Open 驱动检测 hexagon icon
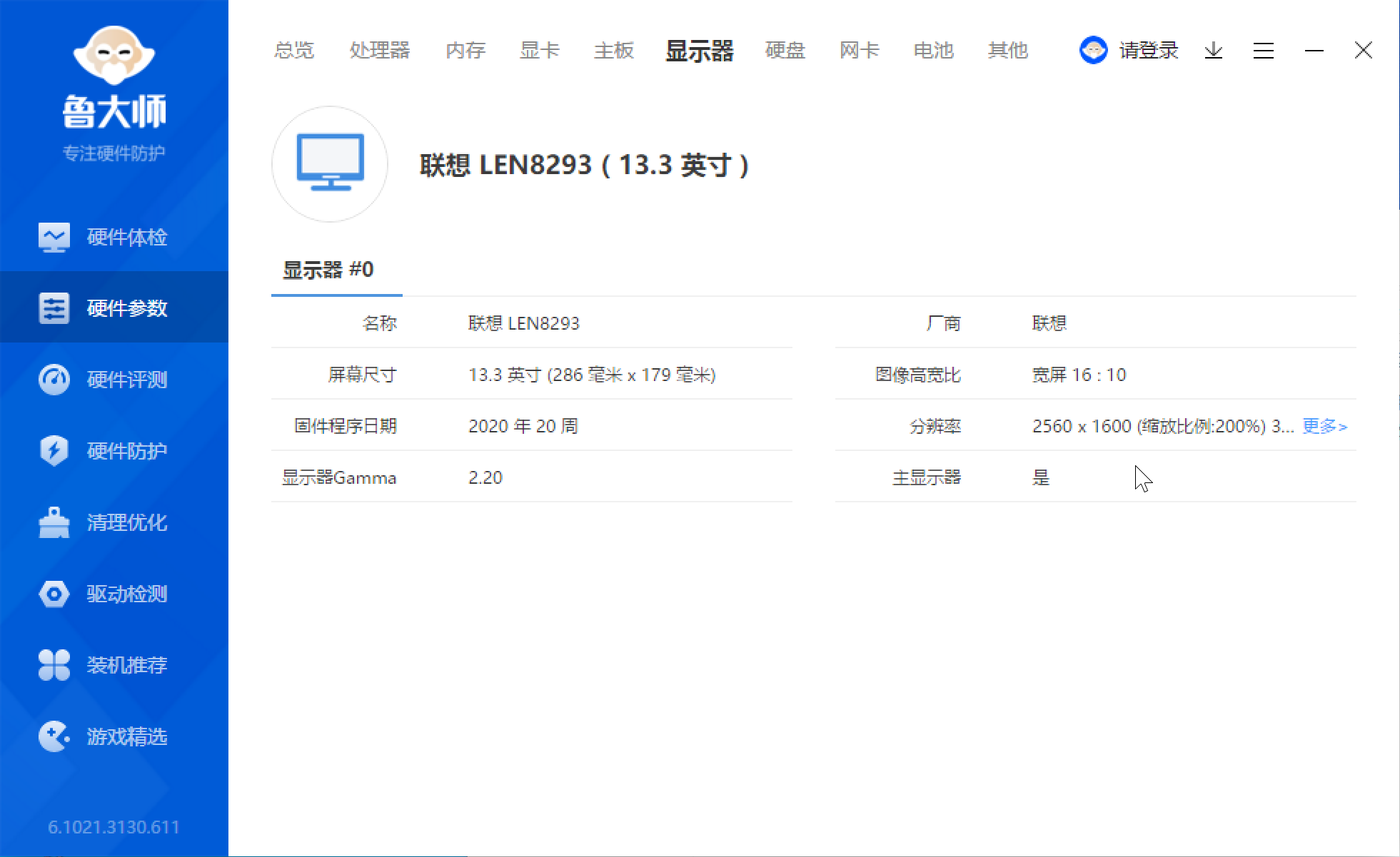This screenshot has width=1400, height=857. coord(54,594)
